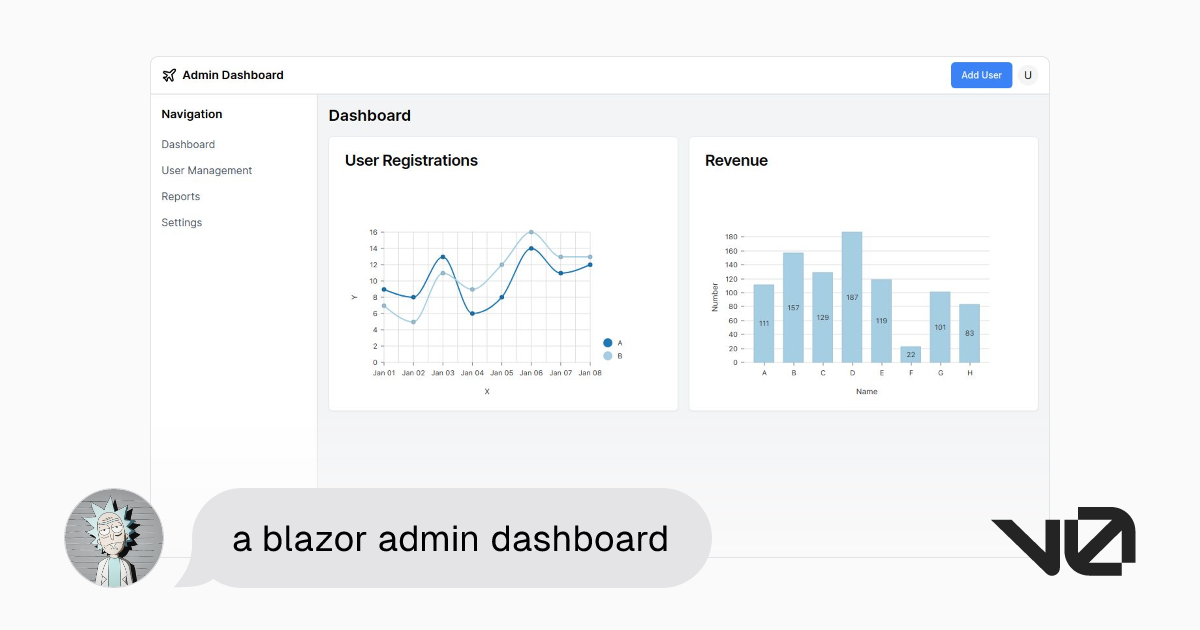Toggle the Revenue bar labeled 101 for column G

point(939,325)
